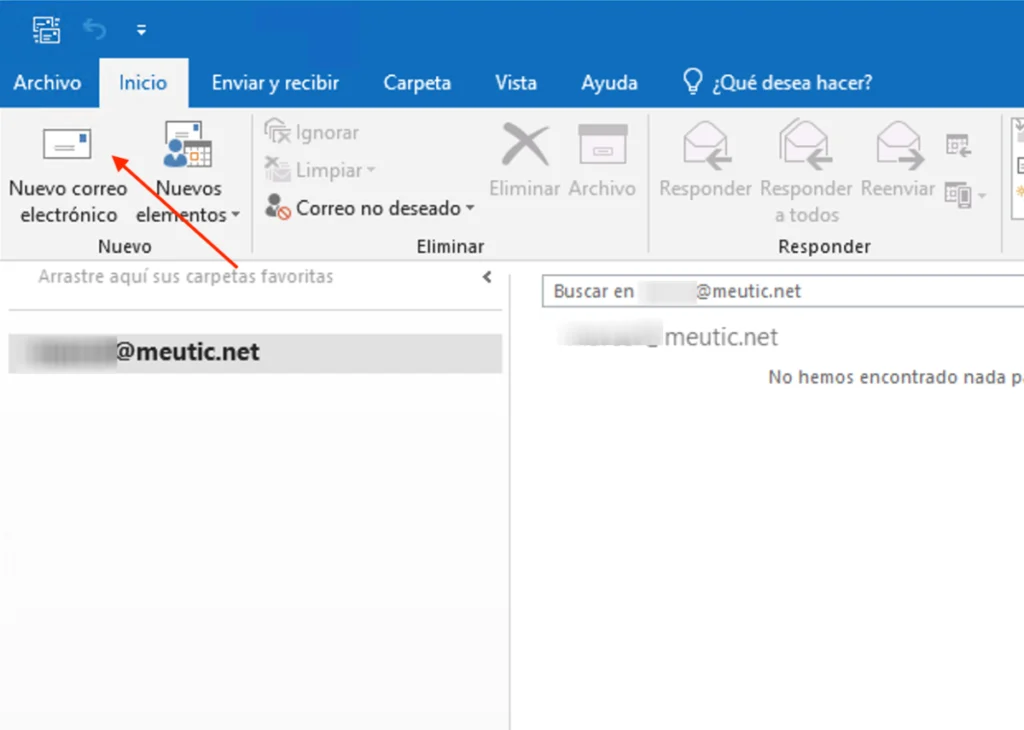1024x730 pixels.
Task: Collapse the folder pane with the arrow
Action: click(x=487, y=277)
